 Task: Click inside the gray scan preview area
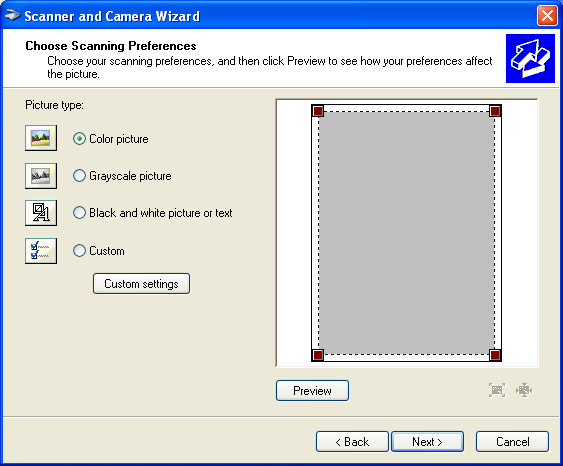click(406, 233)
